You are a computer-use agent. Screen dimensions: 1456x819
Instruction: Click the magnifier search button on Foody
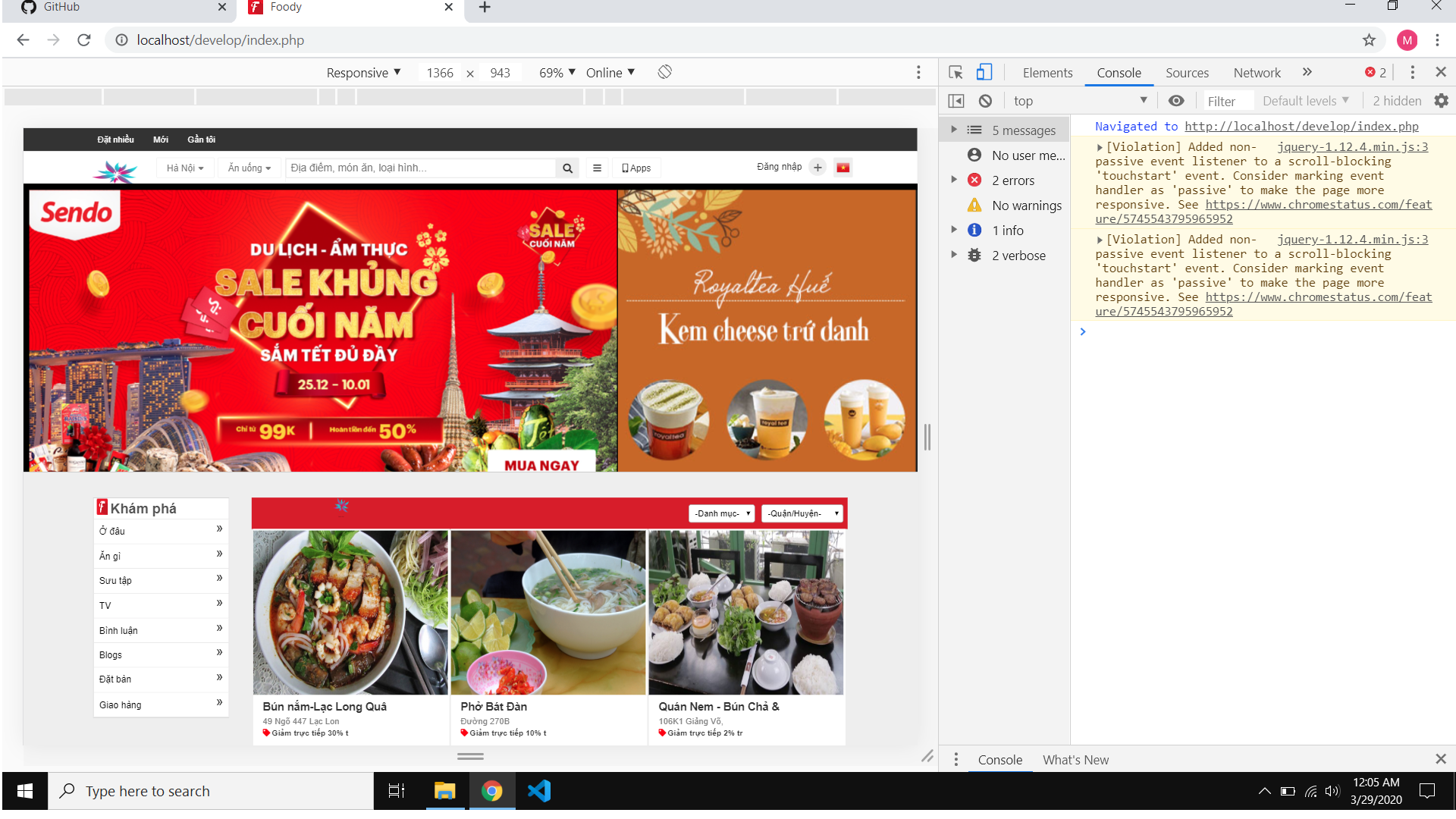(567, 168)
